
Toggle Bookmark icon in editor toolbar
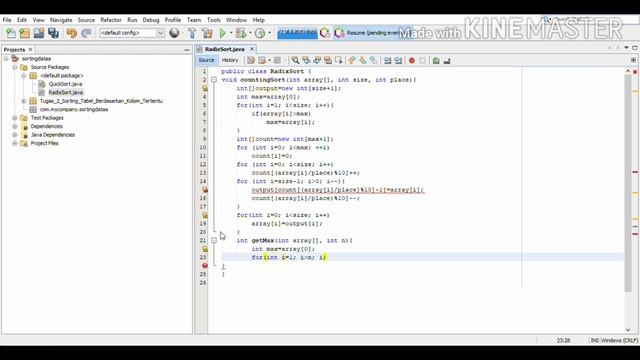coord(373,60)
